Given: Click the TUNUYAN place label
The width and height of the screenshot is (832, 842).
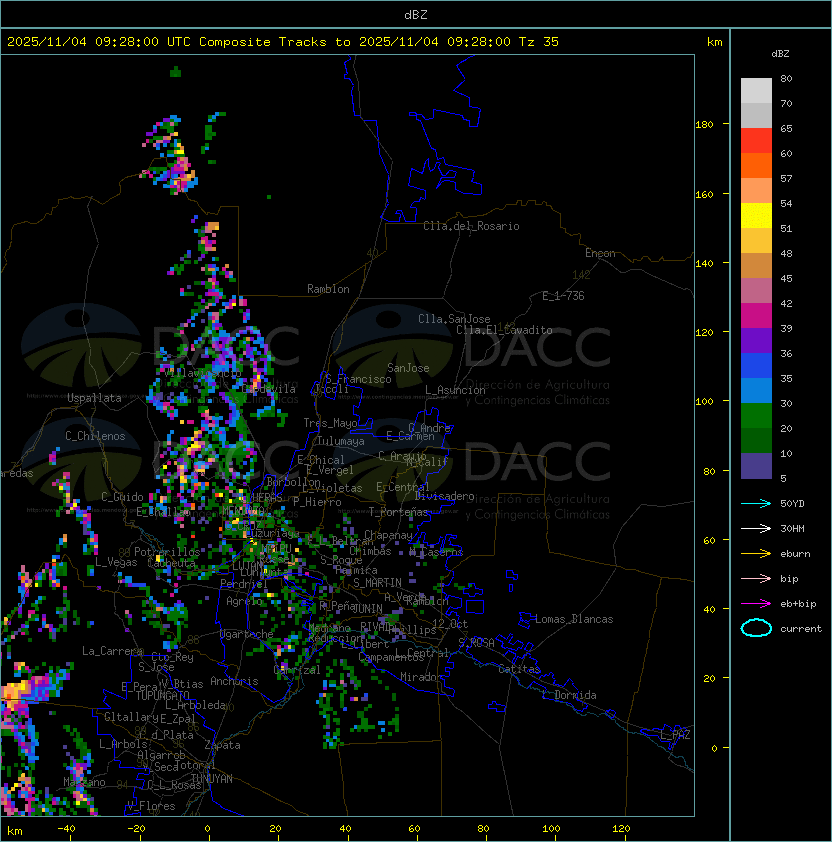Looking at the screenshot, I should [x=212, y=779].
